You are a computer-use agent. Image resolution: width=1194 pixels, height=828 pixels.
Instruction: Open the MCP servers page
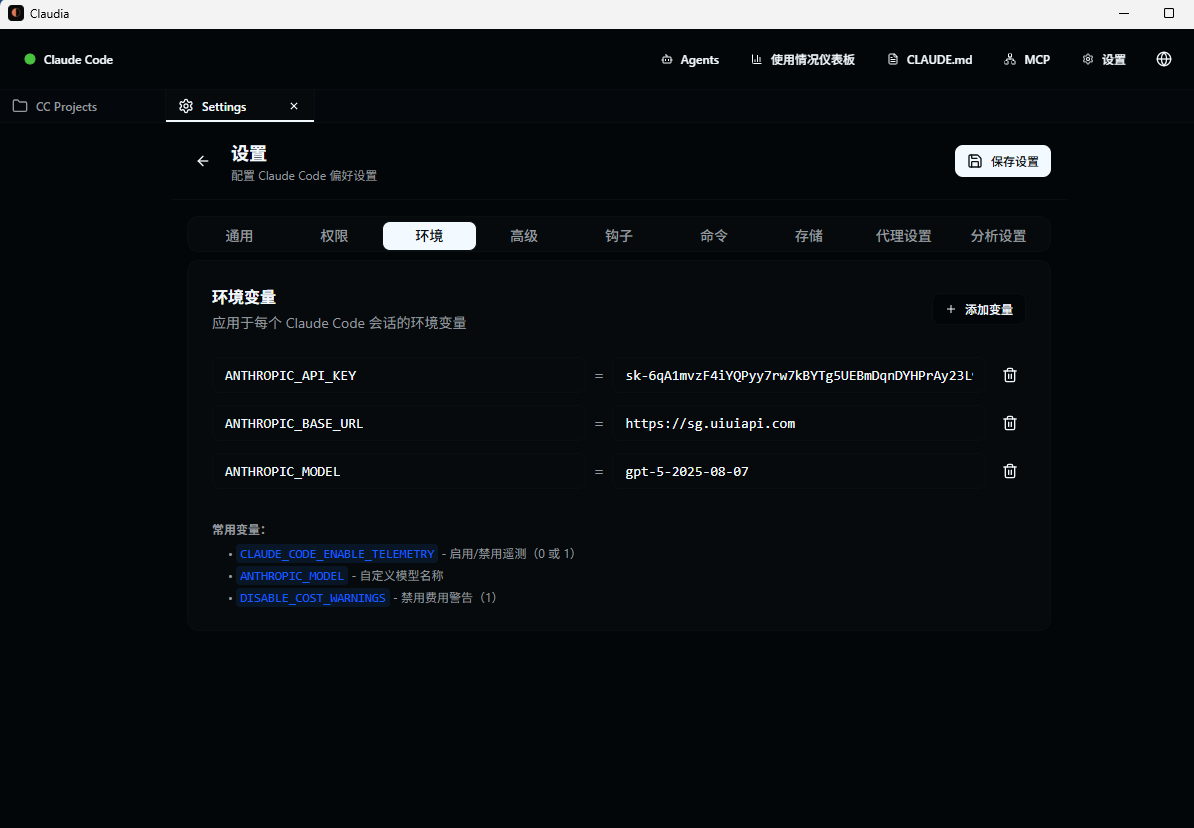pos(1026,59)
